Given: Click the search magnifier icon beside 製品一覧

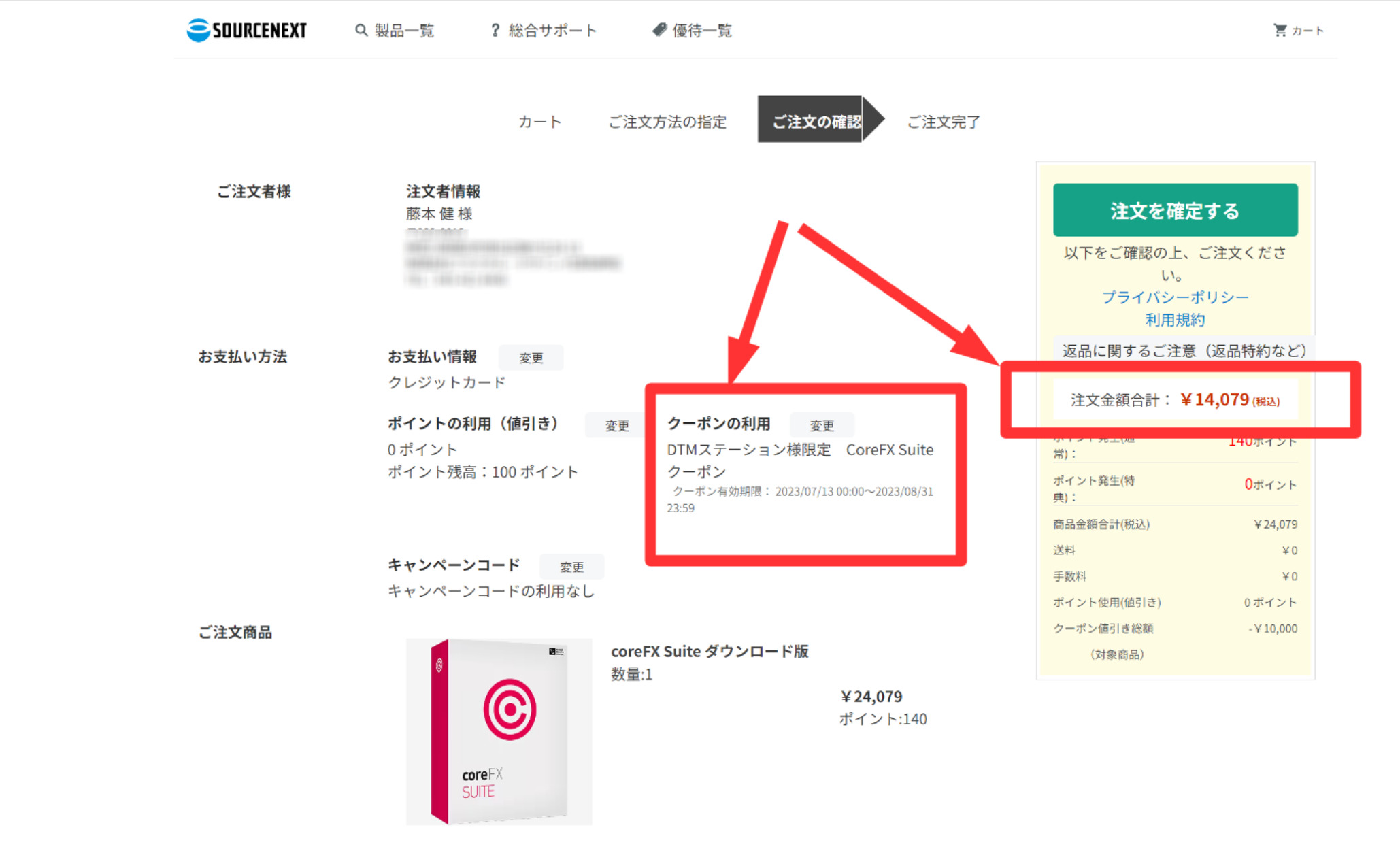Looking at the screenshot, I should tap(361, 31).
